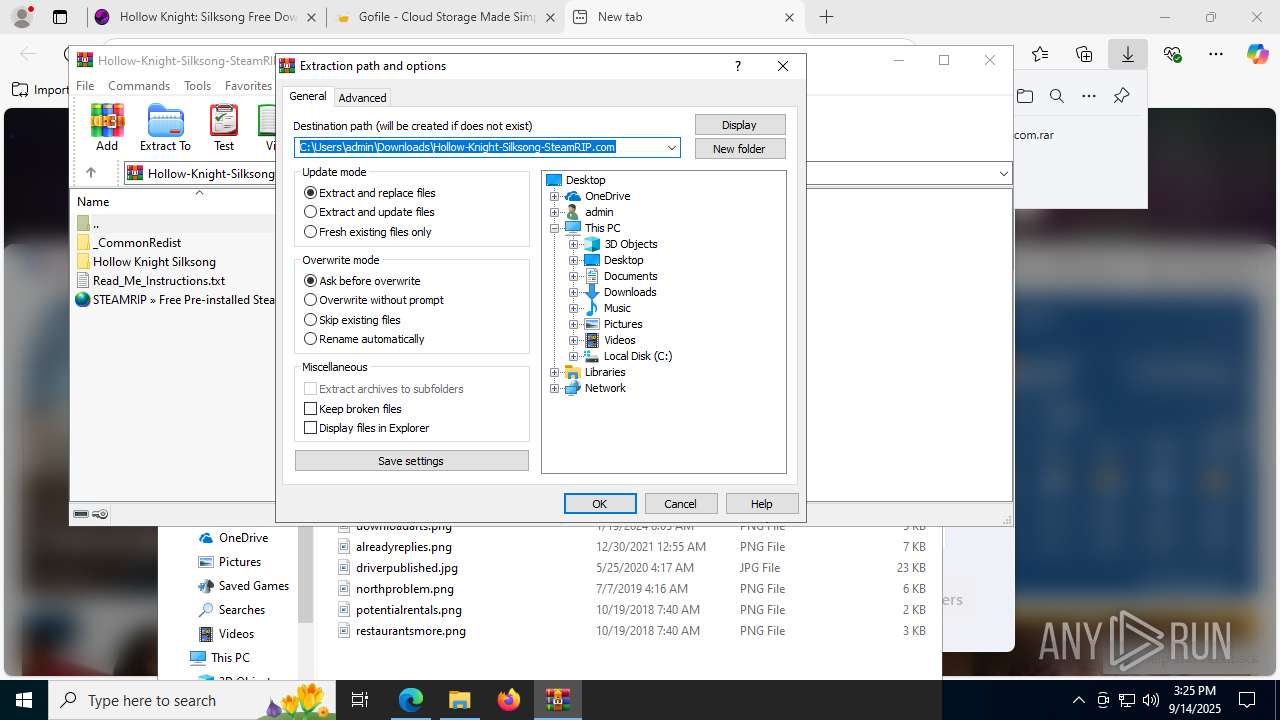Open the notification center icon
The height and width of the screenshot is (720, 1280).
coord(1247,700)
